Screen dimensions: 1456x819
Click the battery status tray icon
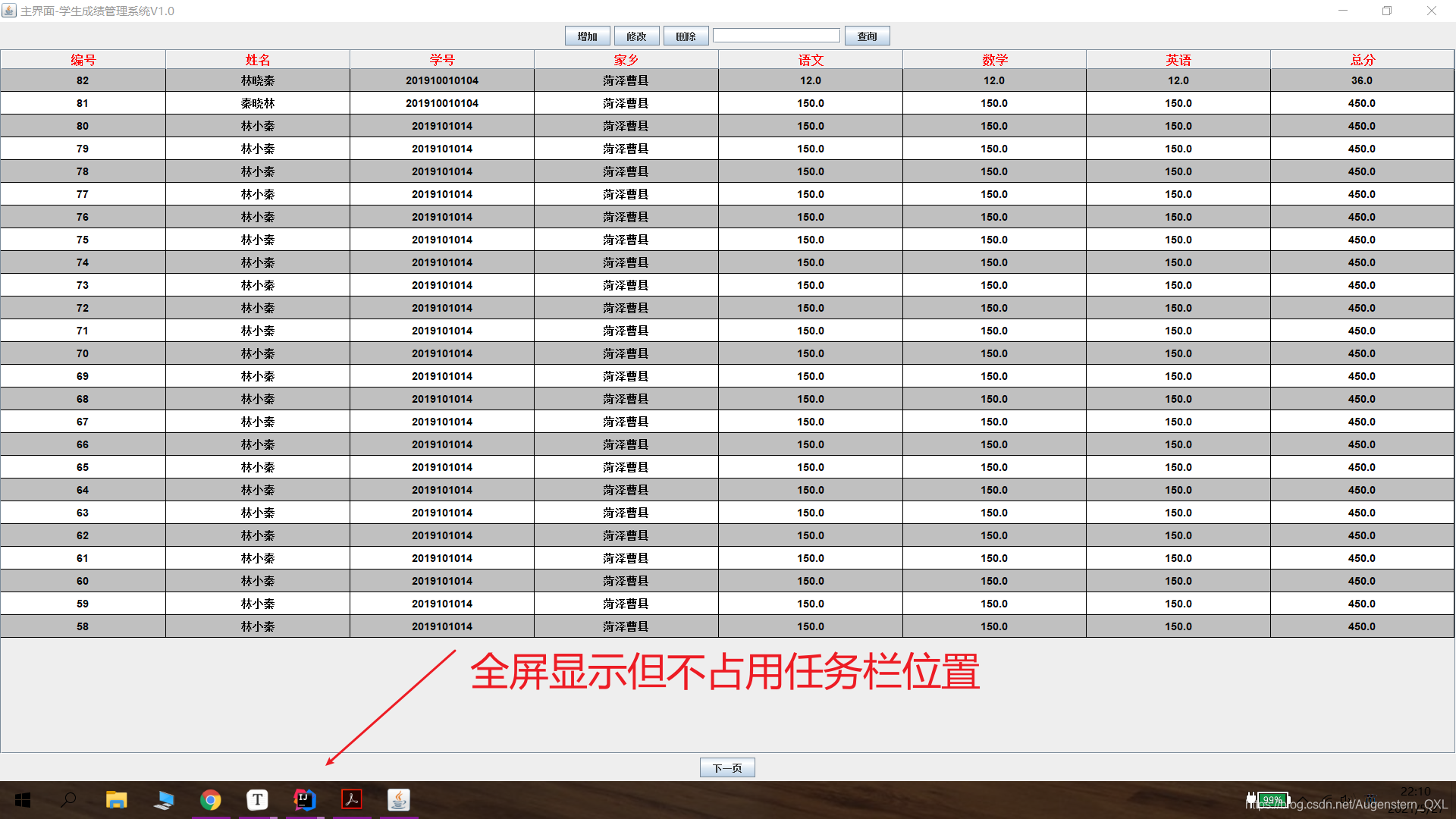1272,800
